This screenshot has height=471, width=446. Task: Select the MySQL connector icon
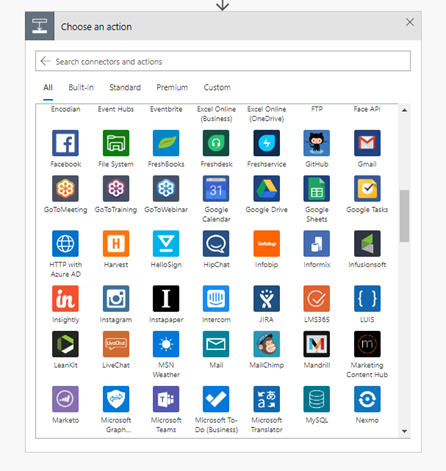[x=317, y=399]
